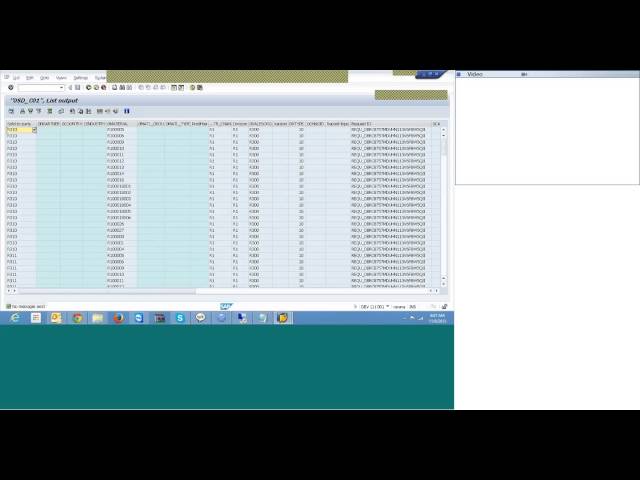Click the Save icon in standard toolbar
The image size is (640, 480).
[x=78, y=87]
